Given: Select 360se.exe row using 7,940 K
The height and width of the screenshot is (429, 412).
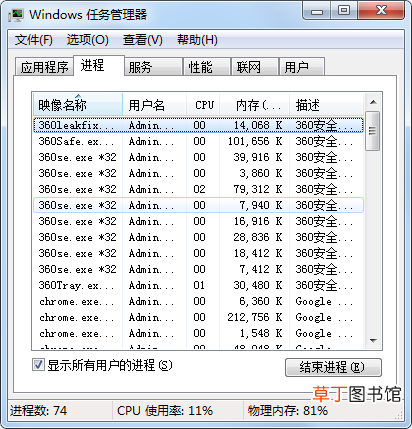Looking at the screenshot, I should point(198,205).
